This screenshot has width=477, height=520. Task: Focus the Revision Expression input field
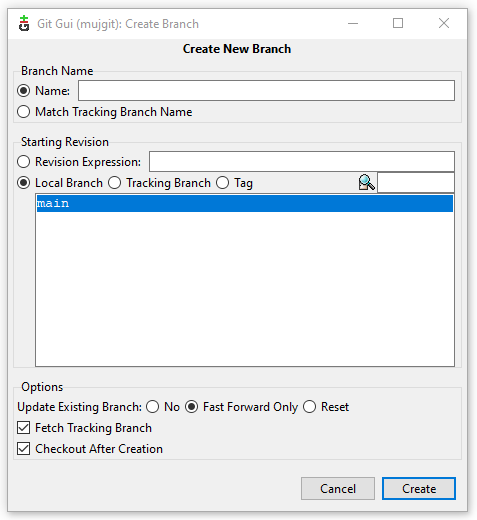tap(302, 161)
